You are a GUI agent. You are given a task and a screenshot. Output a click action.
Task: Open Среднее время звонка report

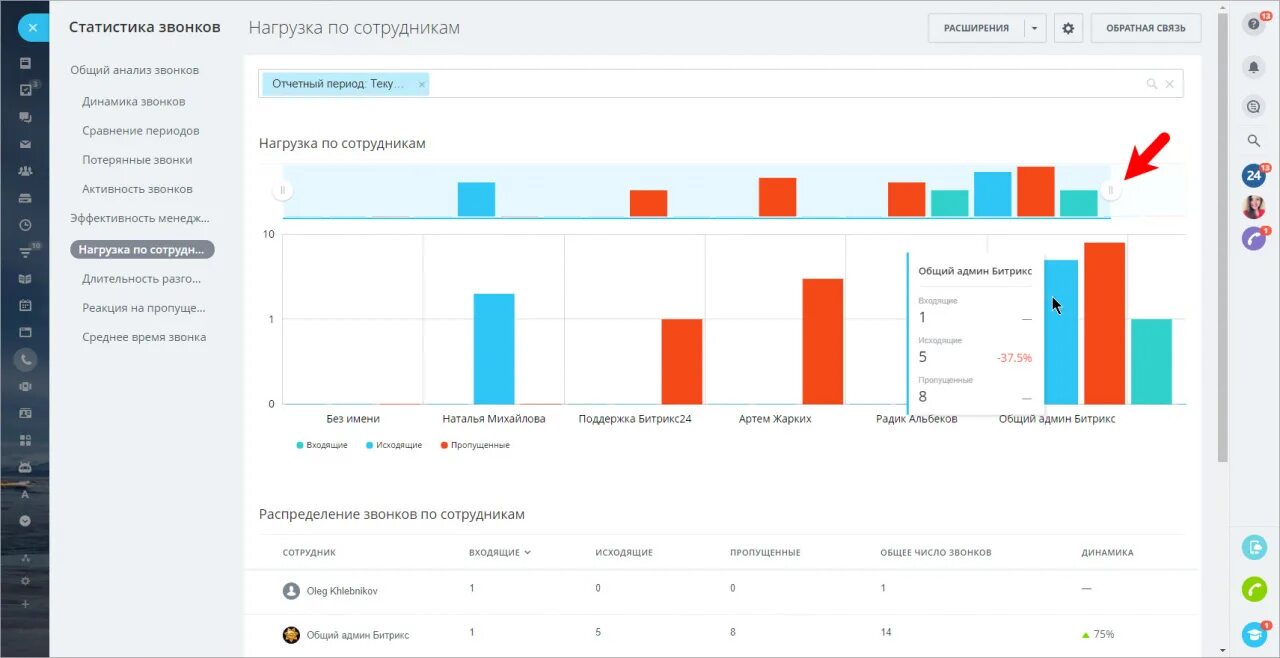144,337
